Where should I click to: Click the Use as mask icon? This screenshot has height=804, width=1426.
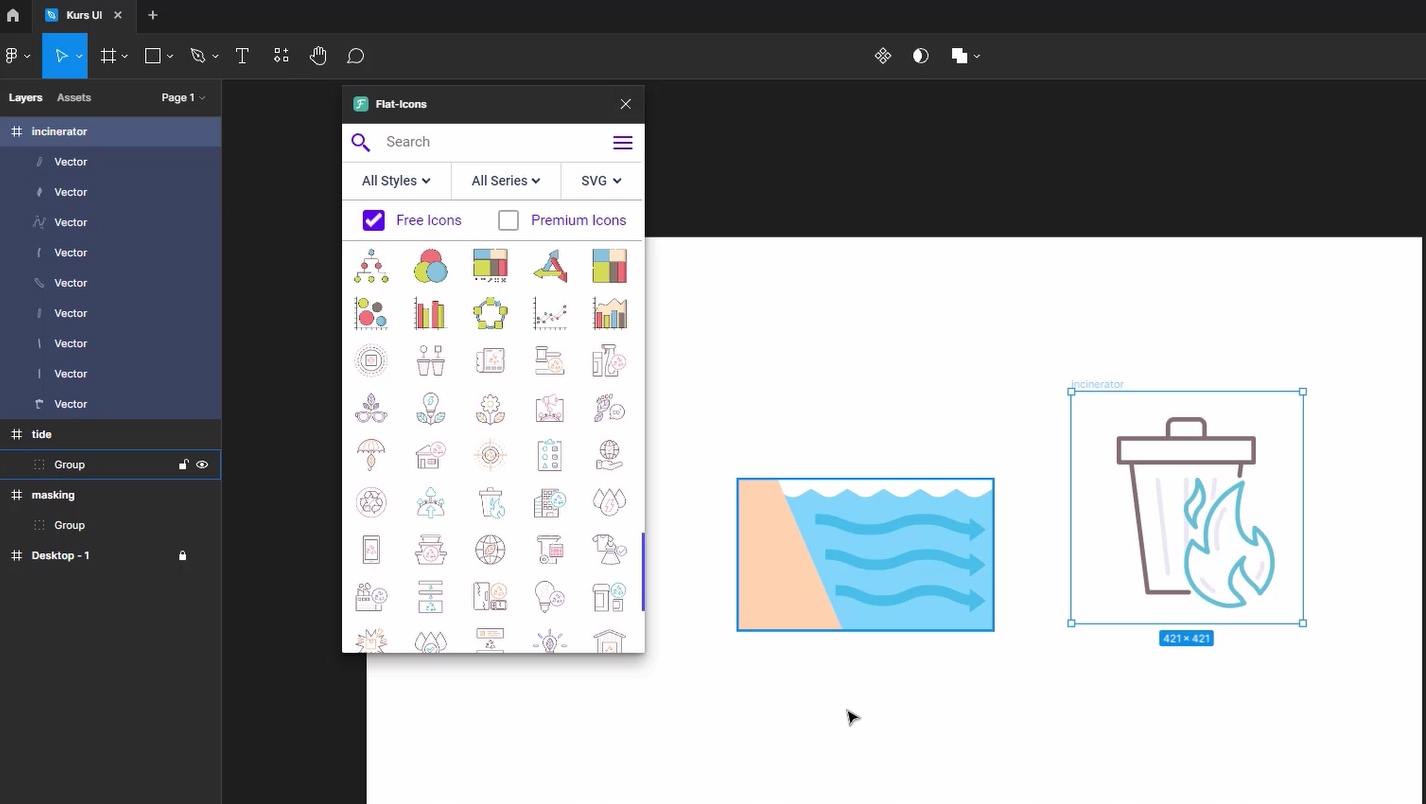pyautogui.click(x=921, y=56)
